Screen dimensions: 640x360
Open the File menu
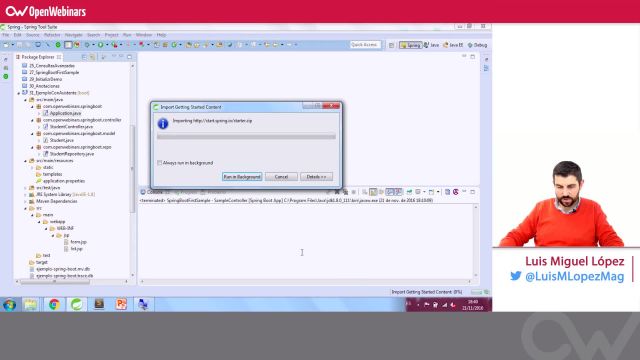6,35
